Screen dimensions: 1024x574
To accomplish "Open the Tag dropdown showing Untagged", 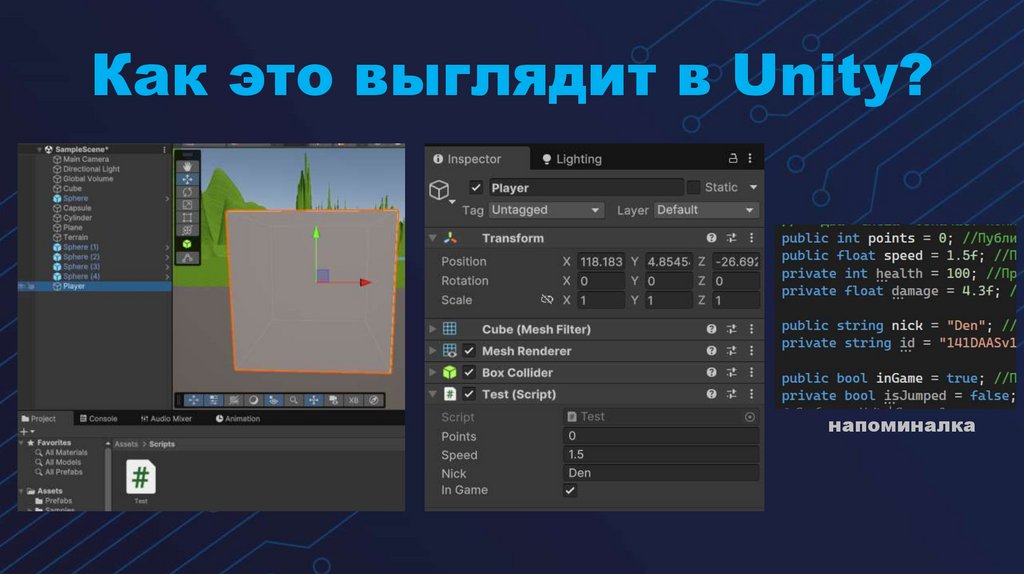I will pos(546,210).
